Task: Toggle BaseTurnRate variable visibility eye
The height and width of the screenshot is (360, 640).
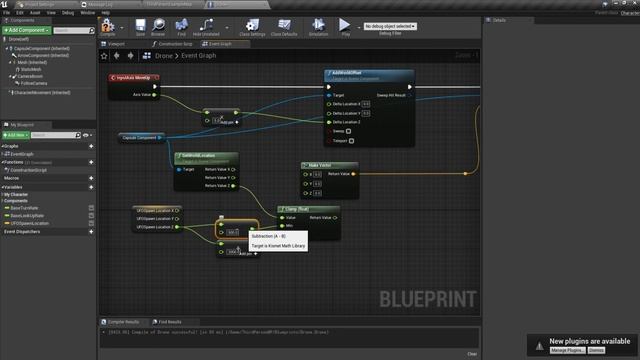Action: (91, 208)
